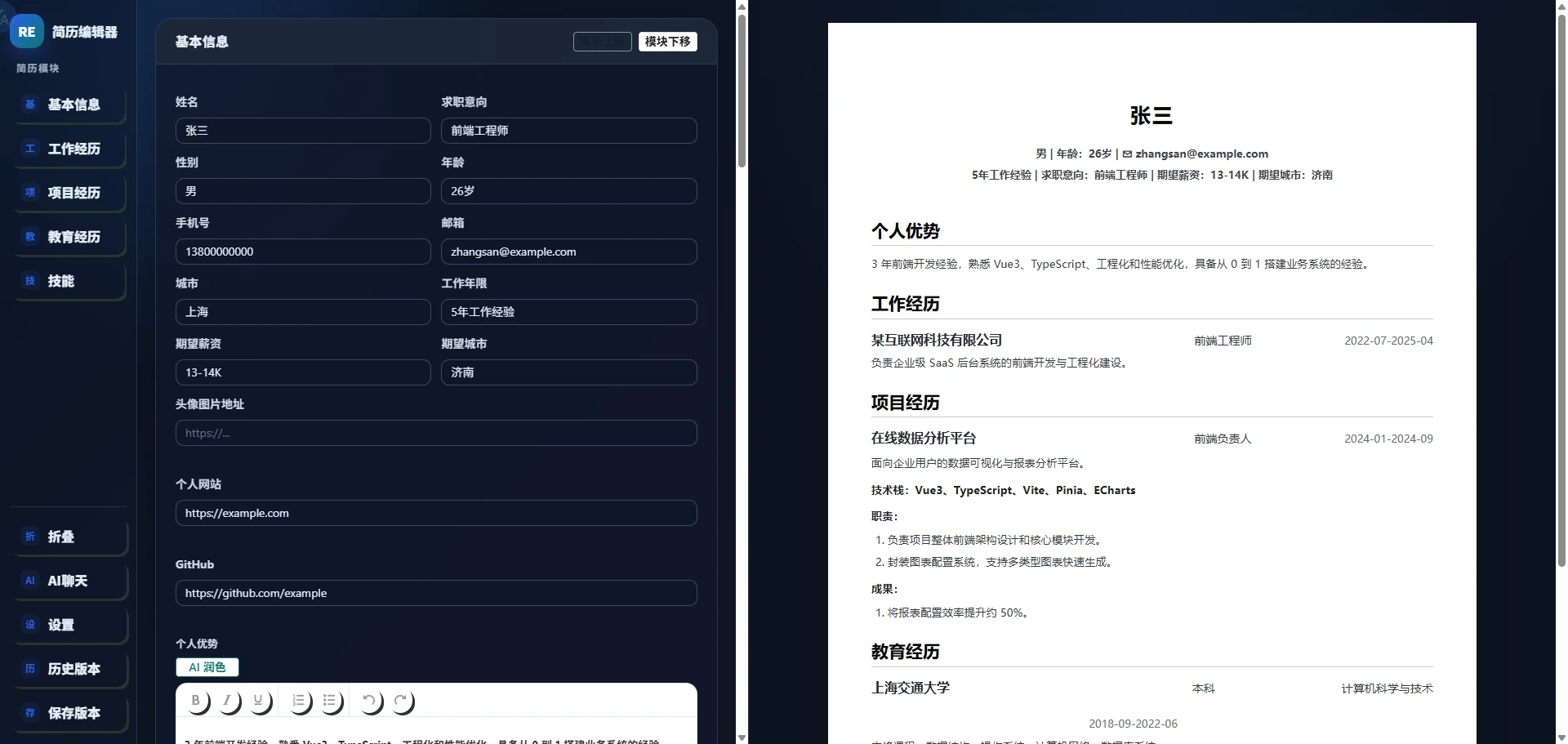Focus the 头像图片地址 input field

[436, 433]
